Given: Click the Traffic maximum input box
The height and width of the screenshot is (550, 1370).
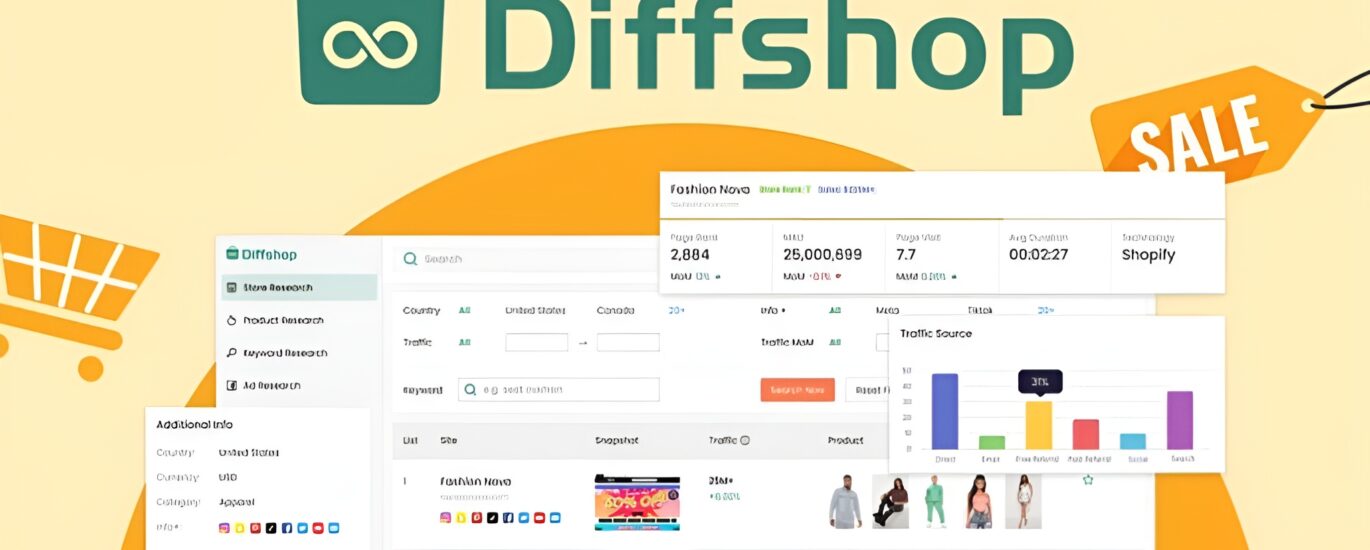Looking at the screenshot, I should (x=628, y=342).
